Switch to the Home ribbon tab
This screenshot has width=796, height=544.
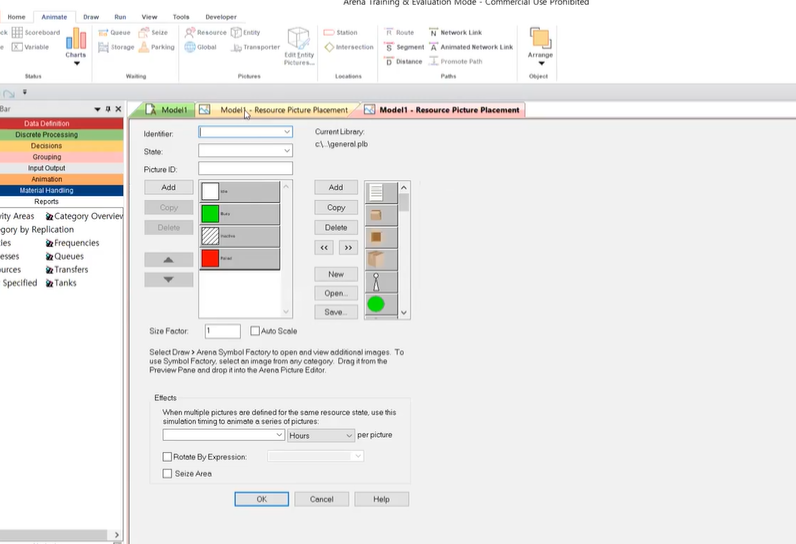click(x=16, y=17)
